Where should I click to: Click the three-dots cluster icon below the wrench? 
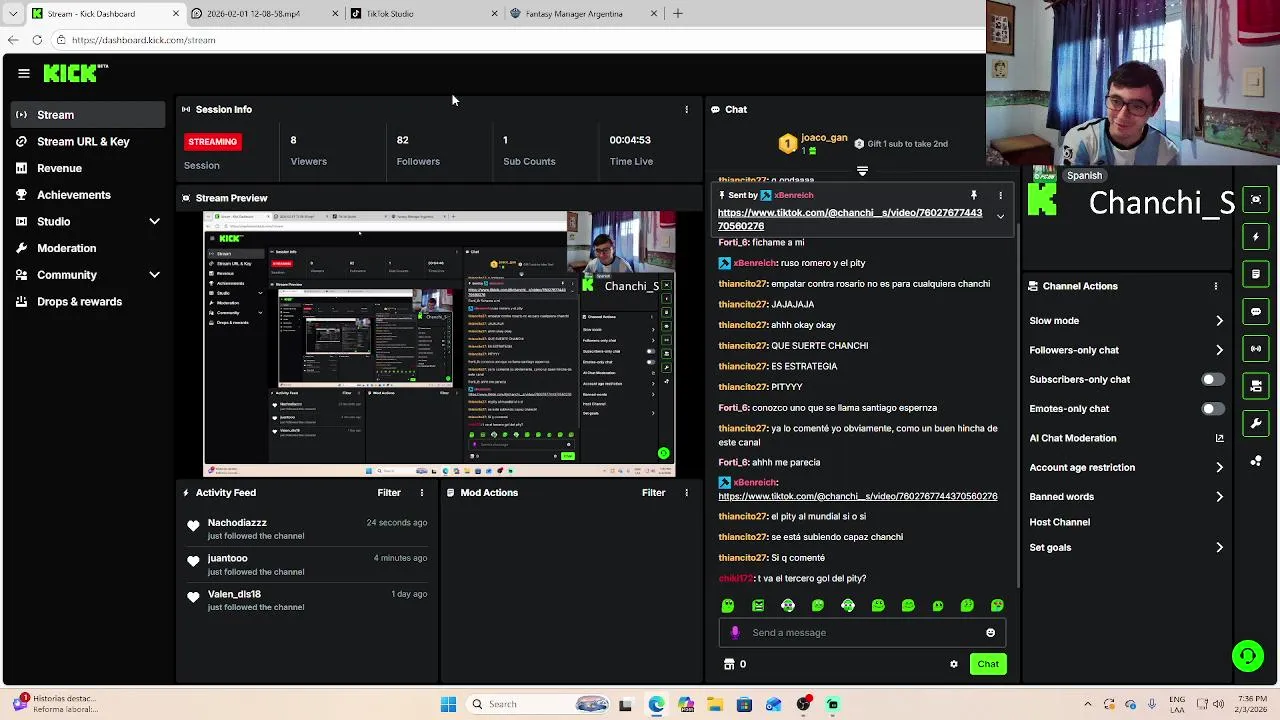tap(1257, 460)
